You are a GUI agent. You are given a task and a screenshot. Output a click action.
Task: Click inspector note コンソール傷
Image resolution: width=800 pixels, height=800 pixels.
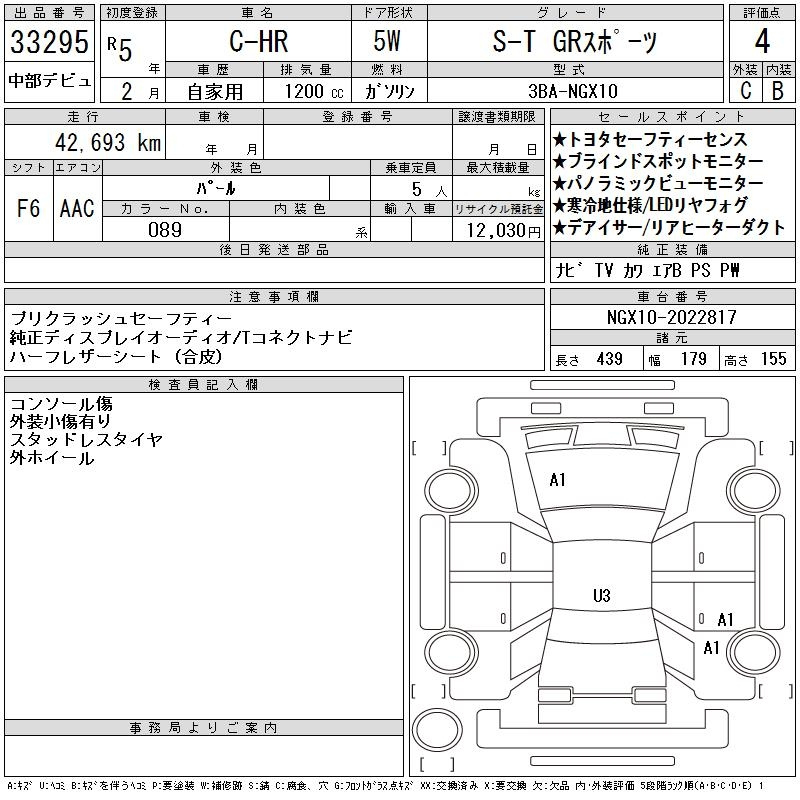[61, 404]
